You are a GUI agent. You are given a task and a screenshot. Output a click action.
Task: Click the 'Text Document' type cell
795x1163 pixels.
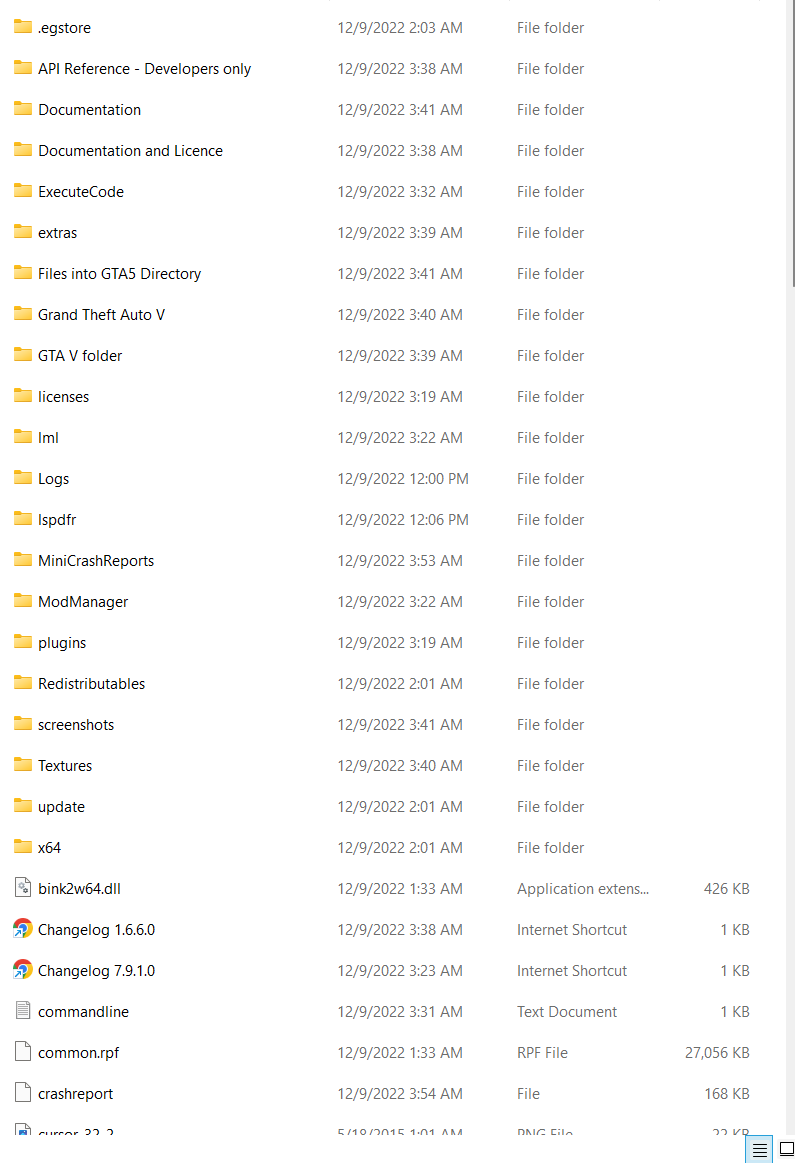pyautogui.click(x=567, y=1012)
